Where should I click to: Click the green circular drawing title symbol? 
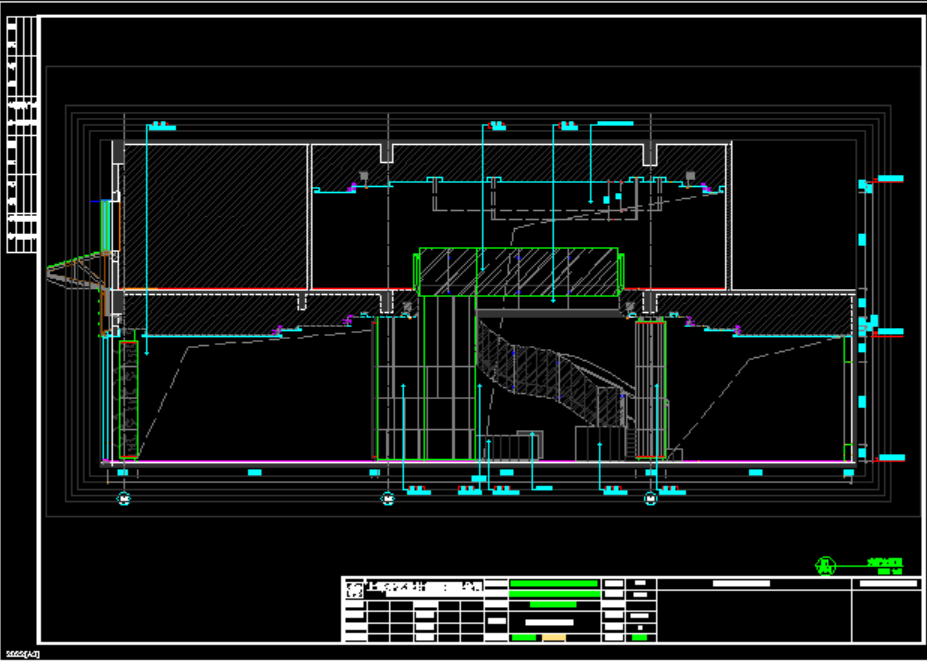point(825,566)
